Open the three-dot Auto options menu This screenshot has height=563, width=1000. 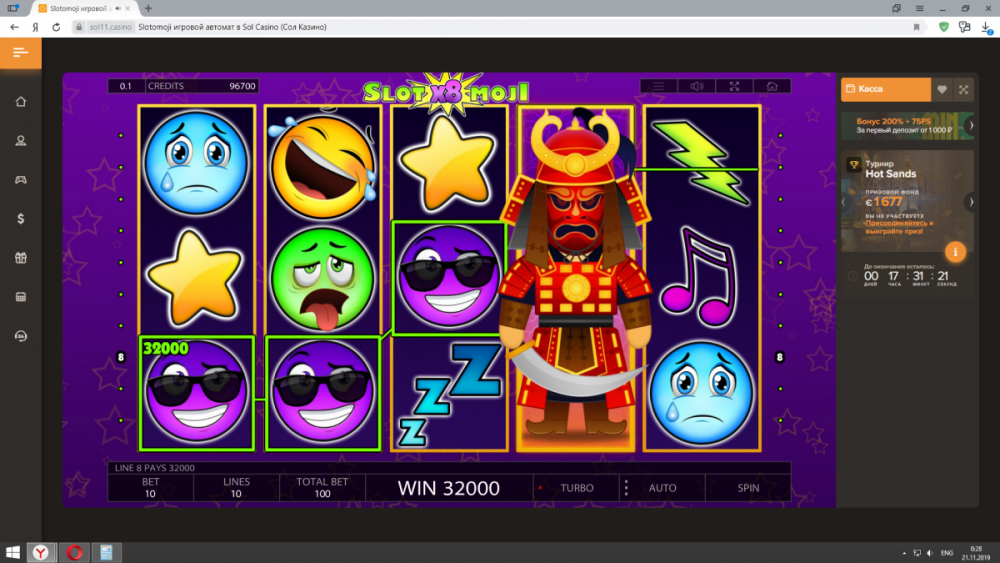(x=626, y=488)
